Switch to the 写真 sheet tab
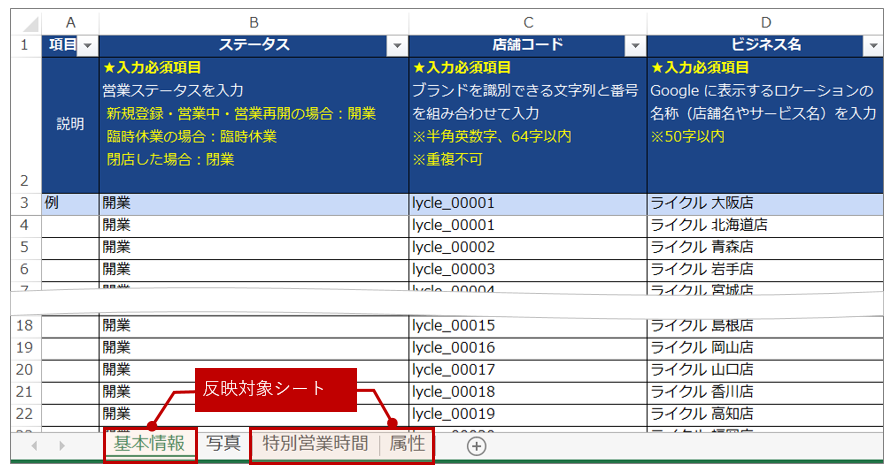 pos(223,444)
